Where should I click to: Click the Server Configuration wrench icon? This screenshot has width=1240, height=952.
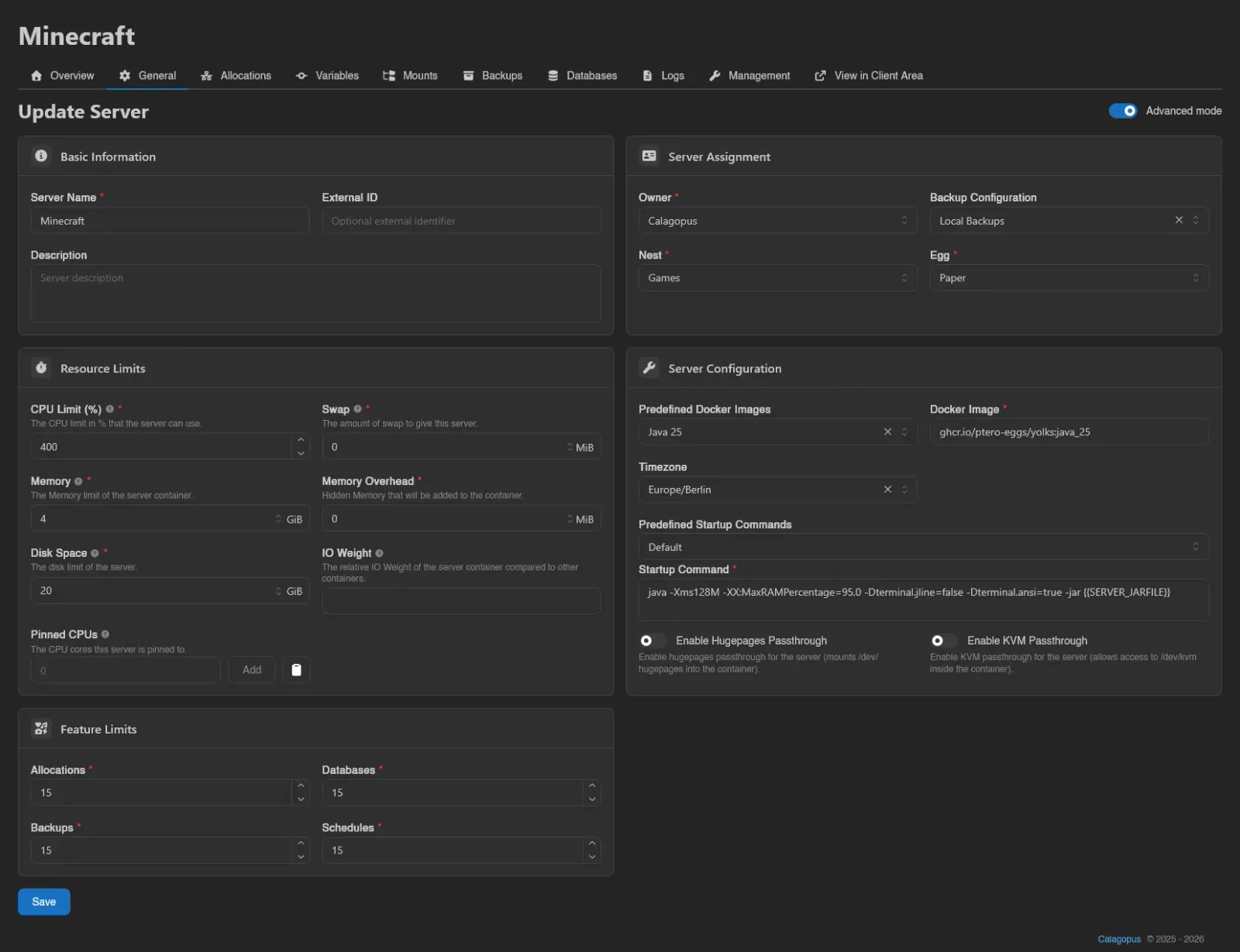[649, 368]
